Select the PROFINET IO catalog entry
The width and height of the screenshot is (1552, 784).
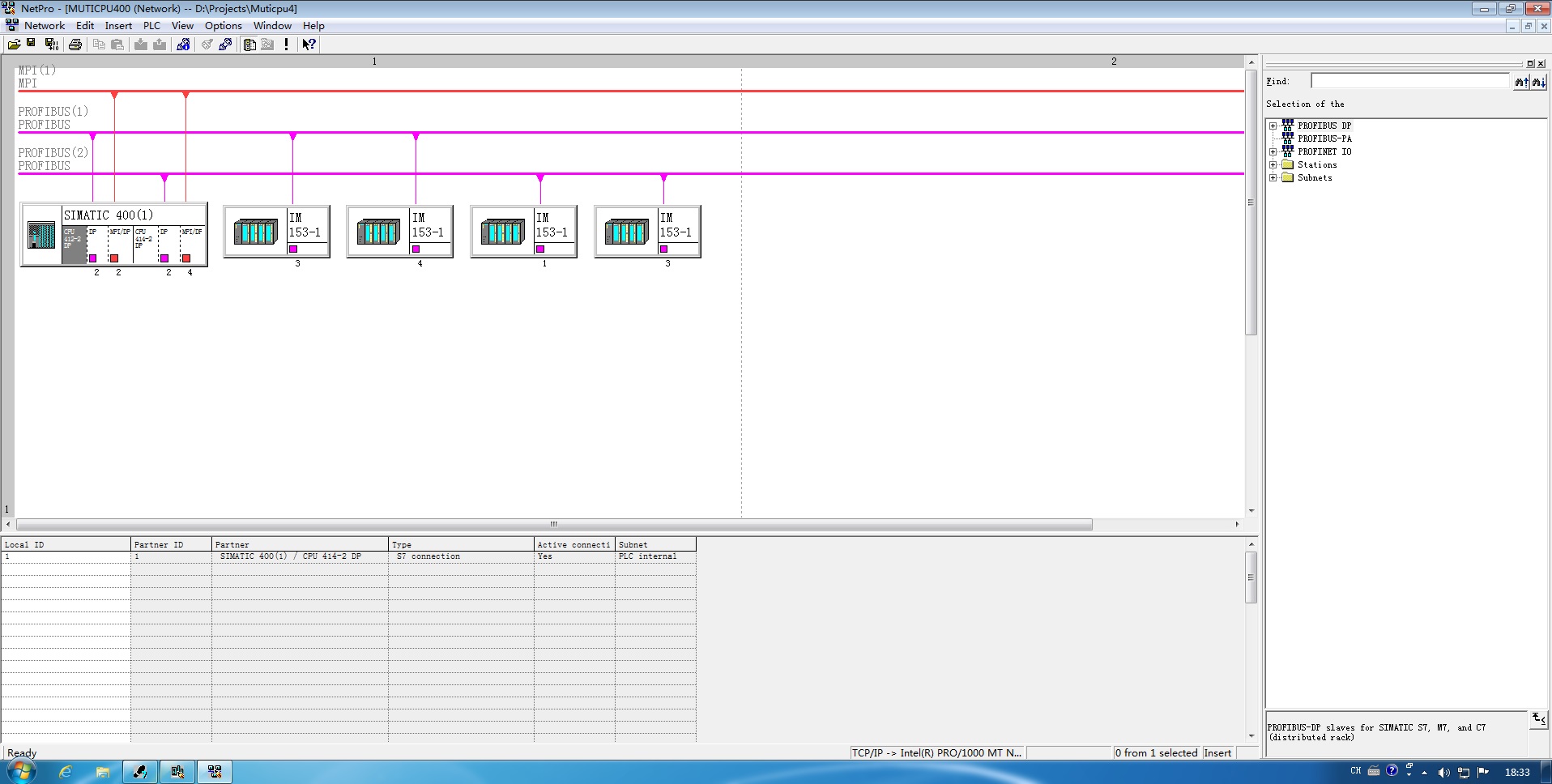pos(1324,152)
